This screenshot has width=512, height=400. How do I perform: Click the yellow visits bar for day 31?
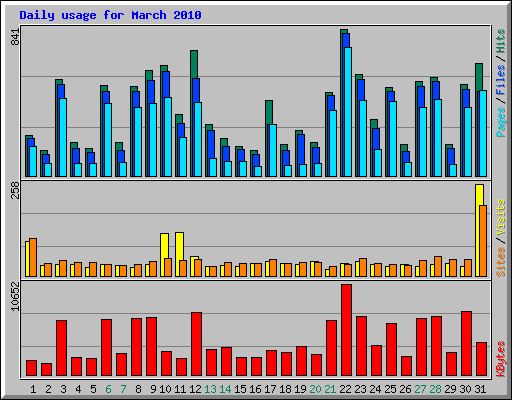479,230
